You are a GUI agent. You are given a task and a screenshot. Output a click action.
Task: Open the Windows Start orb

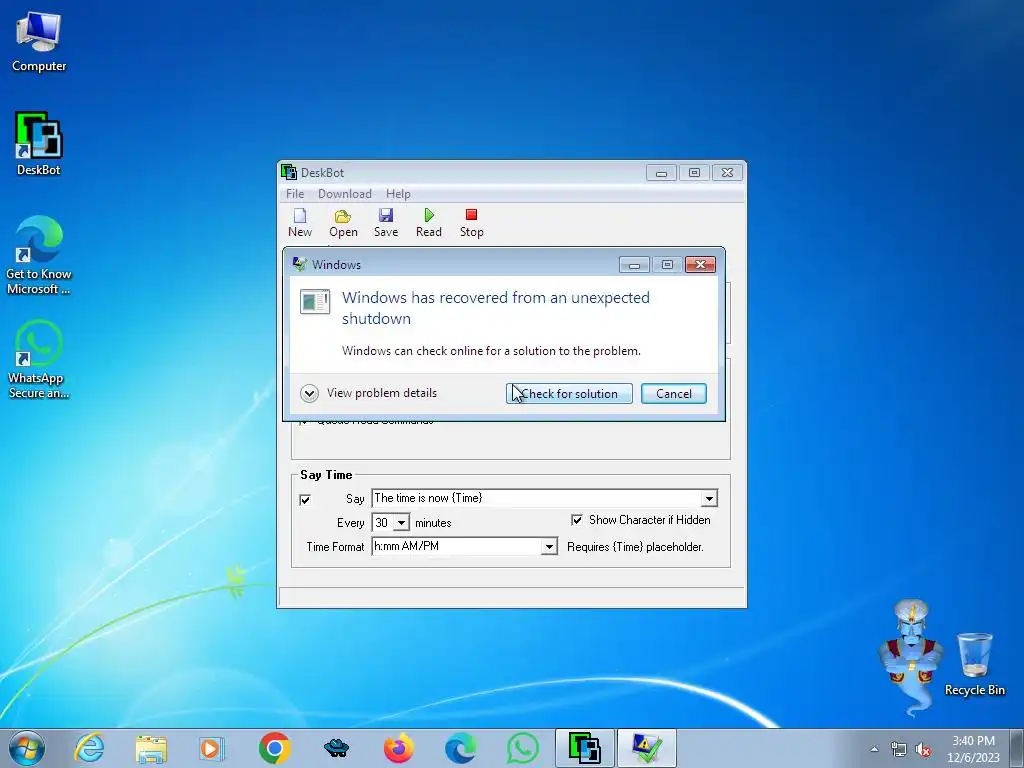pyautogui.click(x=27, y=748)
